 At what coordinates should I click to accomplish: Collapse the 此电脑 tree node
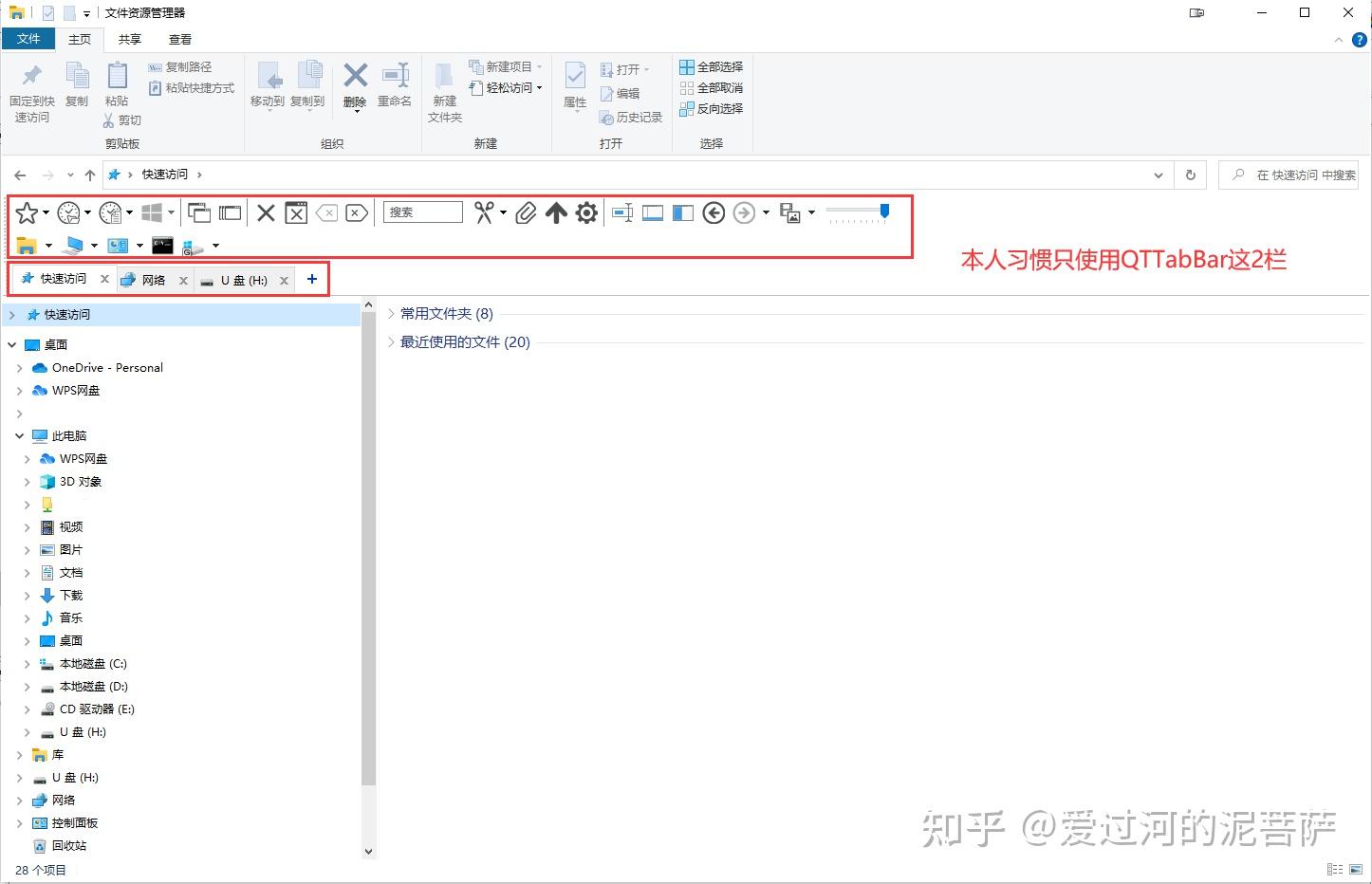19,435
